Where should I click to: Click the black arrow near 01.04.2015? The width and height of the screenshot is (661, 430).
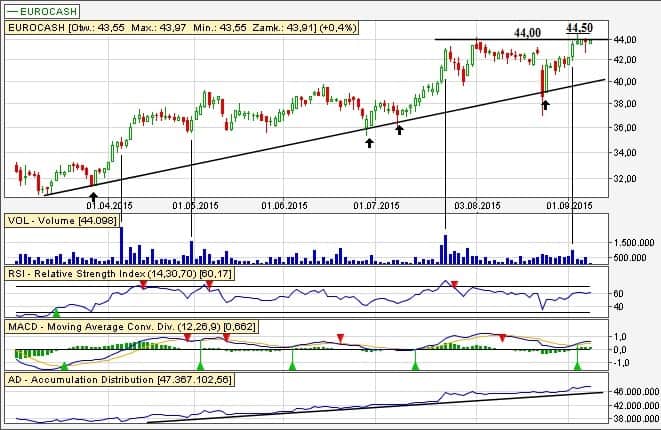click(x=93, y=180)
